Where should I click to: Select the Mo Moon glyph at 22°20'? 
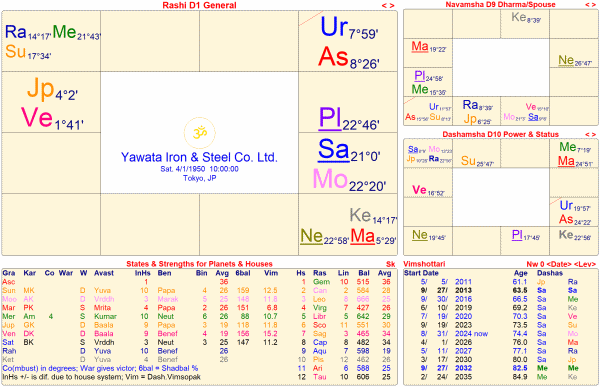click(330, 178)
